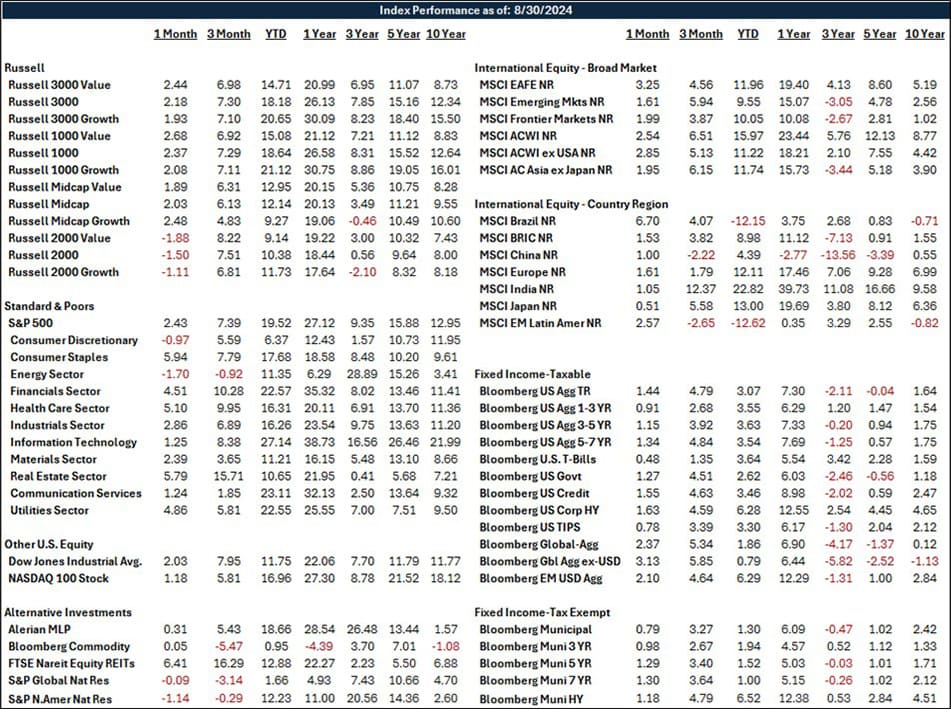This screenshot has width=951, height=709.
Task: Select the 39.73 value in MSCI India row
Action: click(793, 289)
